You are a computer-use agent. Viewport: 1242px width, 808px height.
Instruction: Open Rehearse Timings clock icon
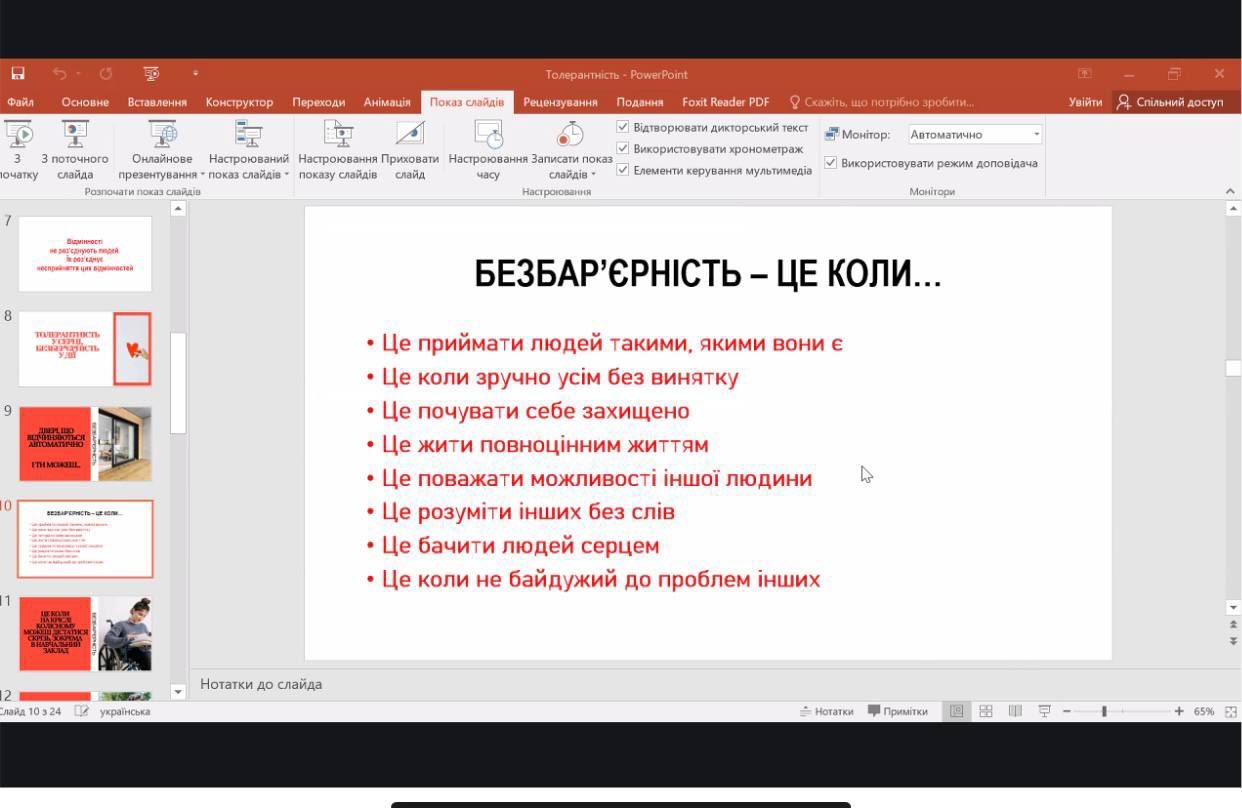[x=488, y=134]
